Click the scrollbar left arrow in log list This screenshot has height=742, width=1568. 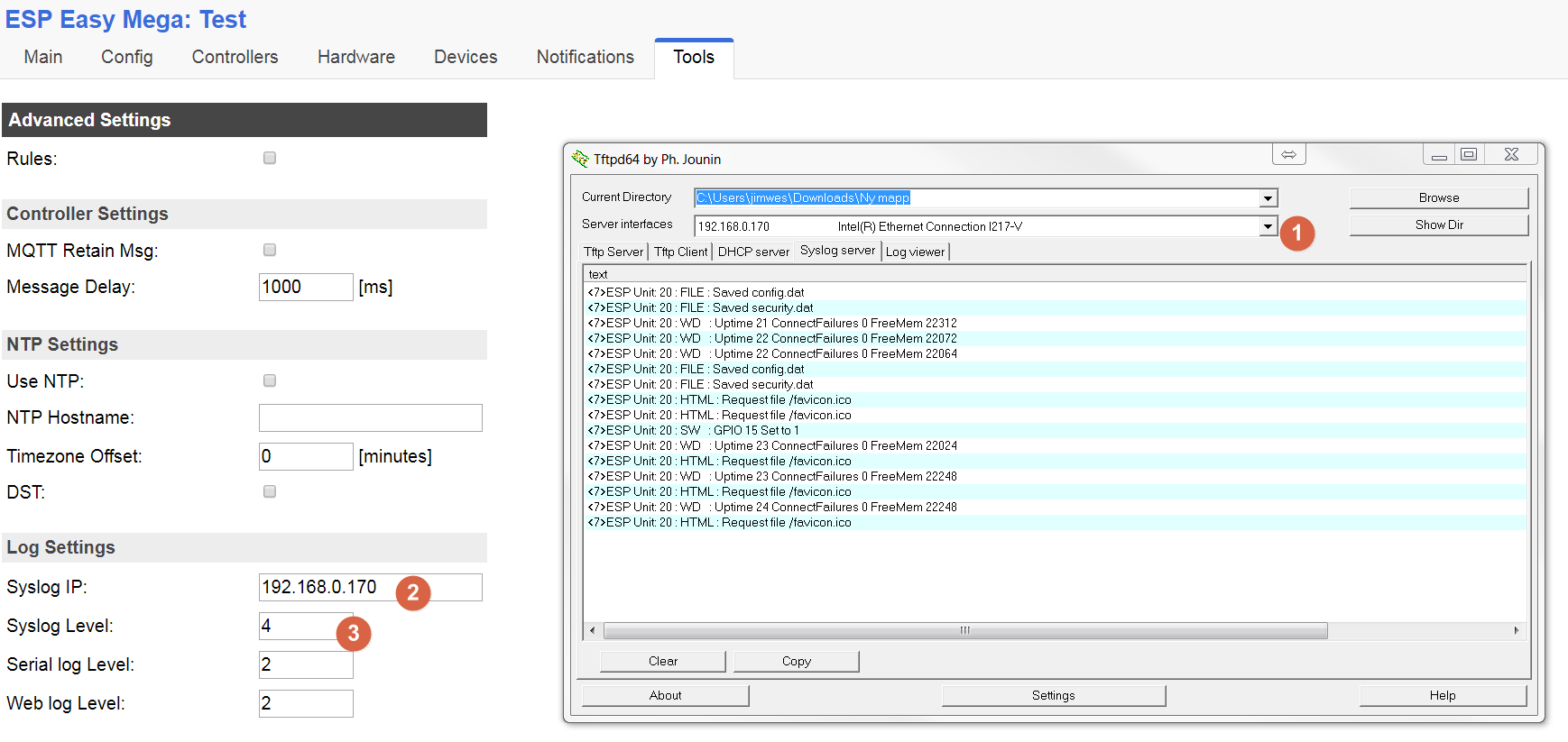pyautogui.click(x=592, y=630)
